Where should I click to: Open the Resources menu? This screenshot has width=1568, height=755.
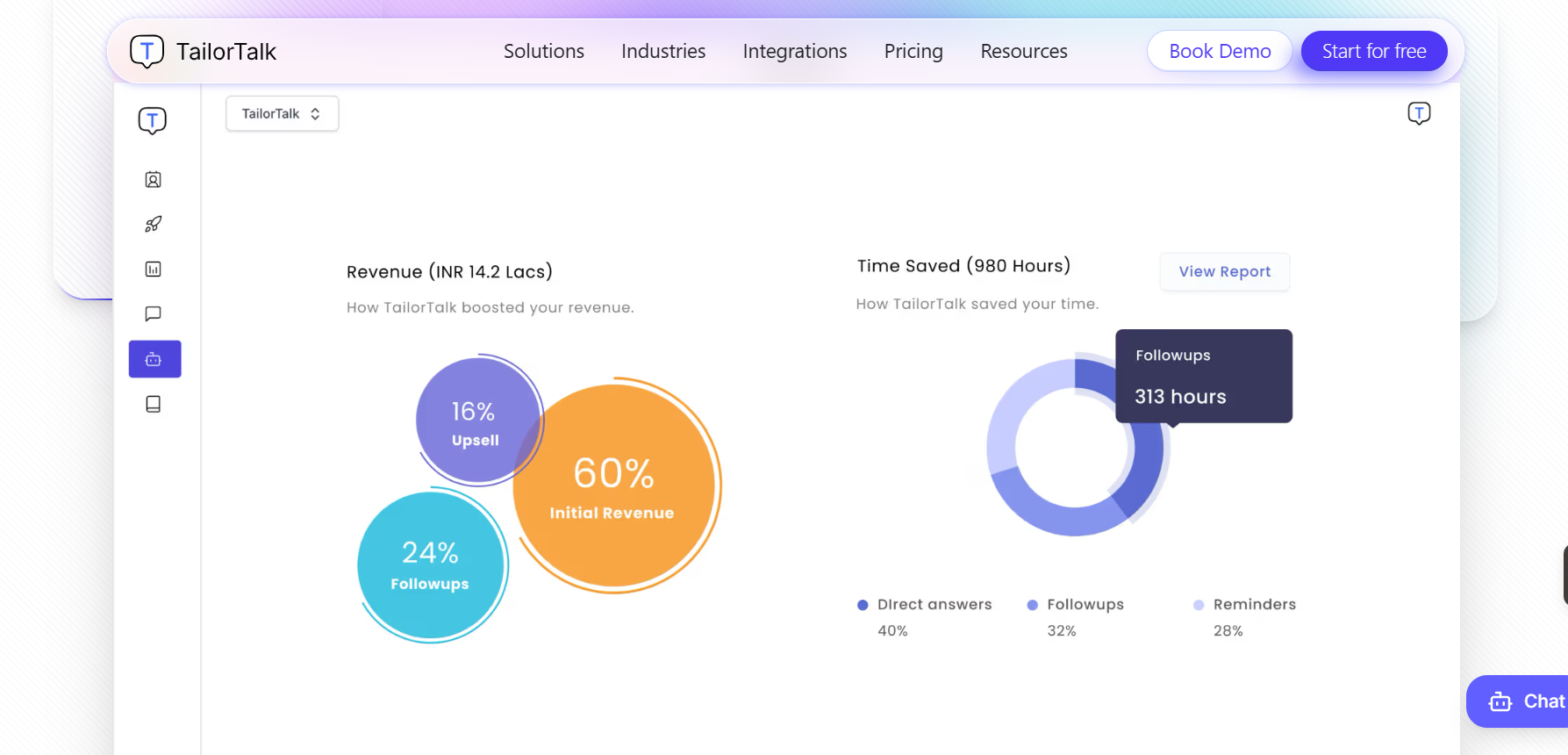coord(1024,52)
